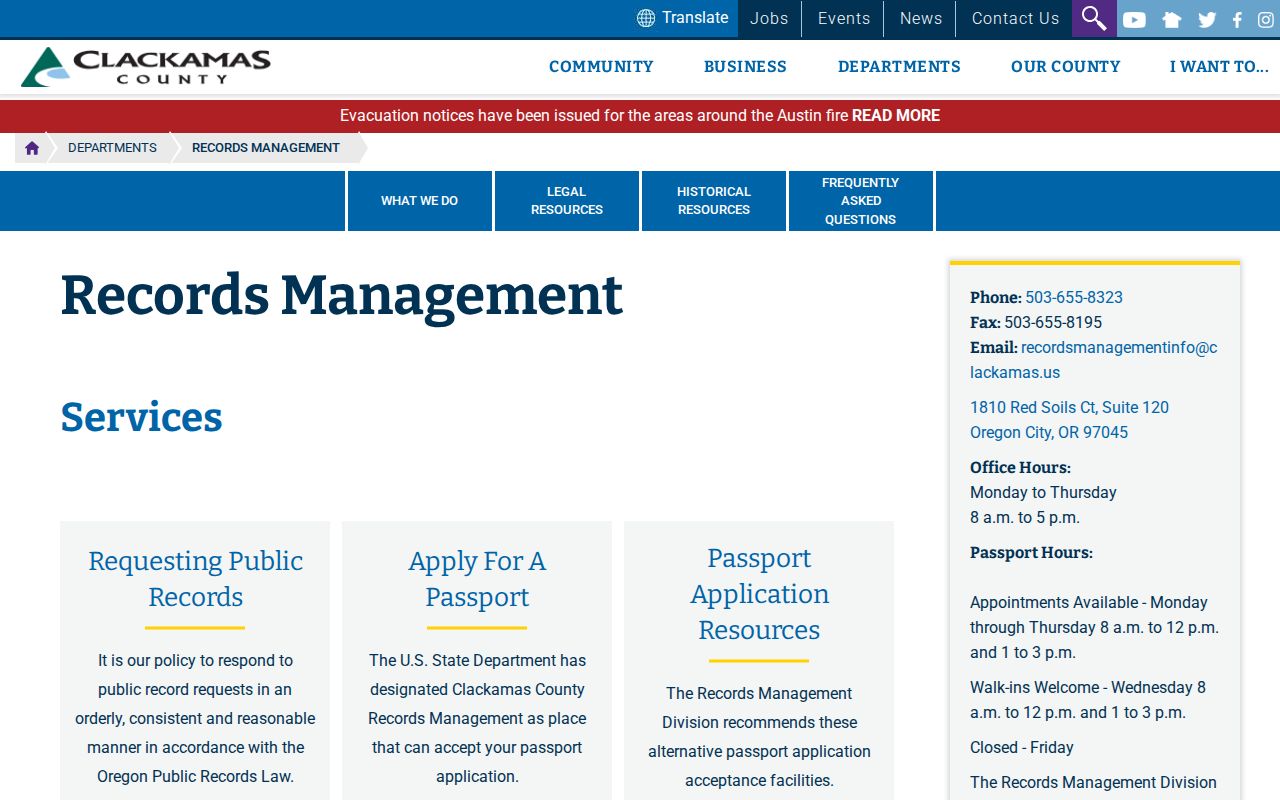Switch to the Legal Resources tab

(567, 201)
